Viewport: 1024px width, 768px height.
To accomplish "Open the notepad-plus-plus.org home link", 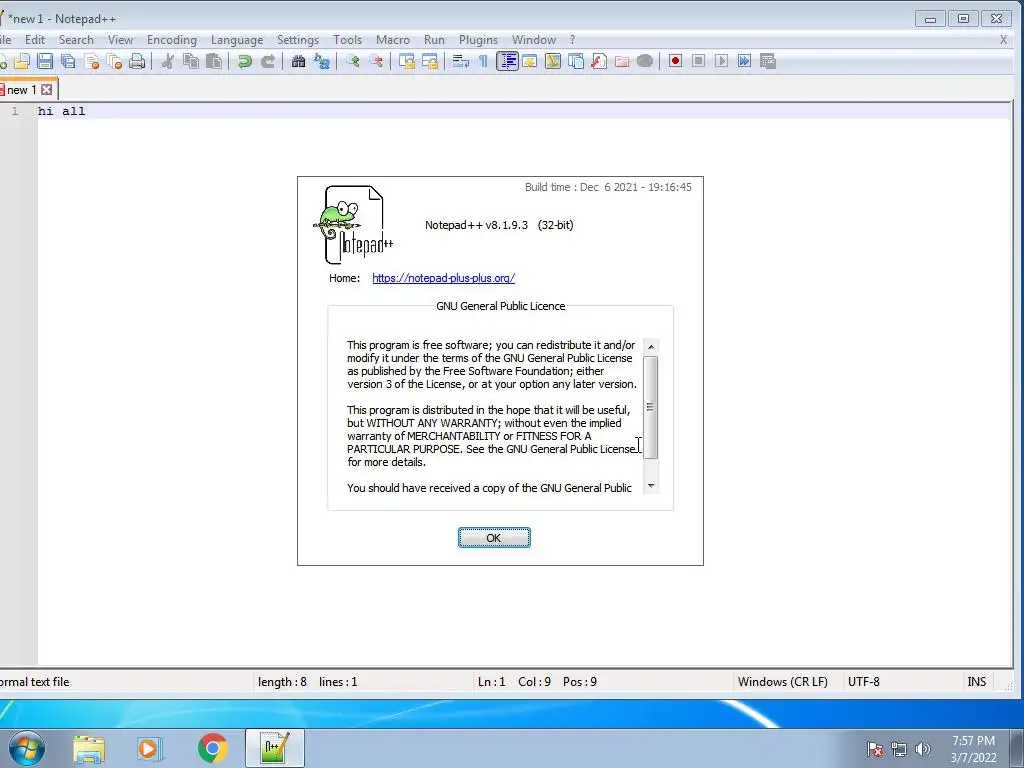I will click(x=443, y=278).
